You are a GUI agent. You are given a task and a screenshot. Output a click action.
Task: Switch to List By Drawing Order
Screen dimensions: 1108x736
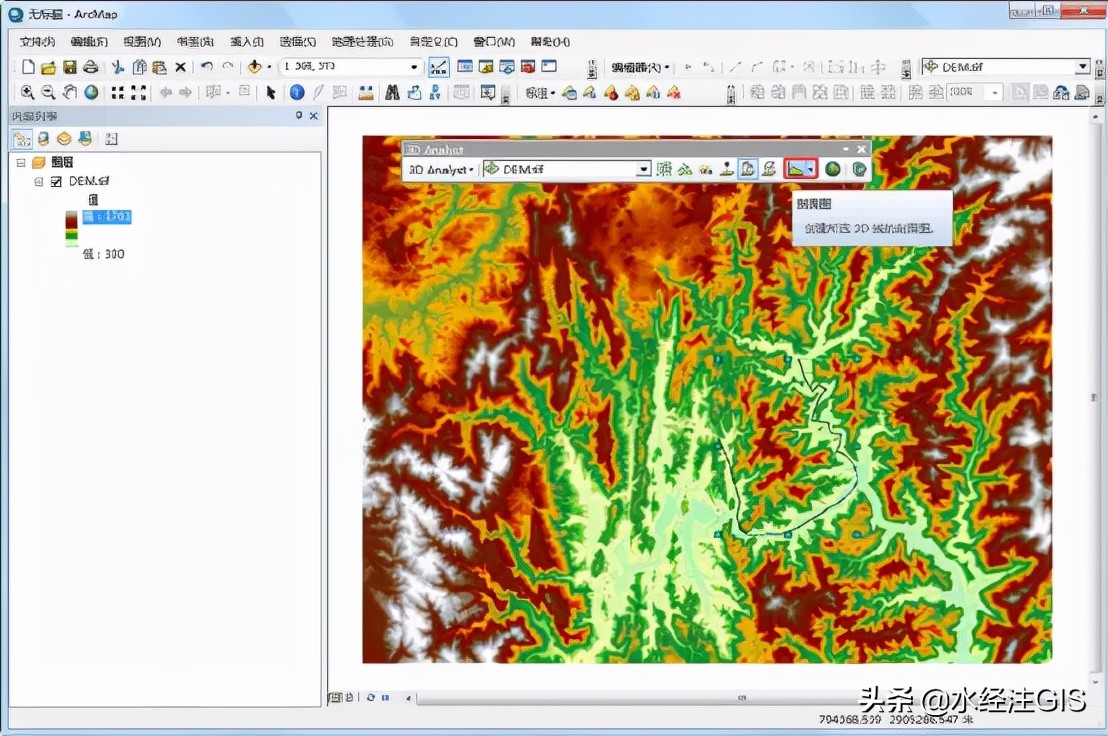tap(22, 139)
